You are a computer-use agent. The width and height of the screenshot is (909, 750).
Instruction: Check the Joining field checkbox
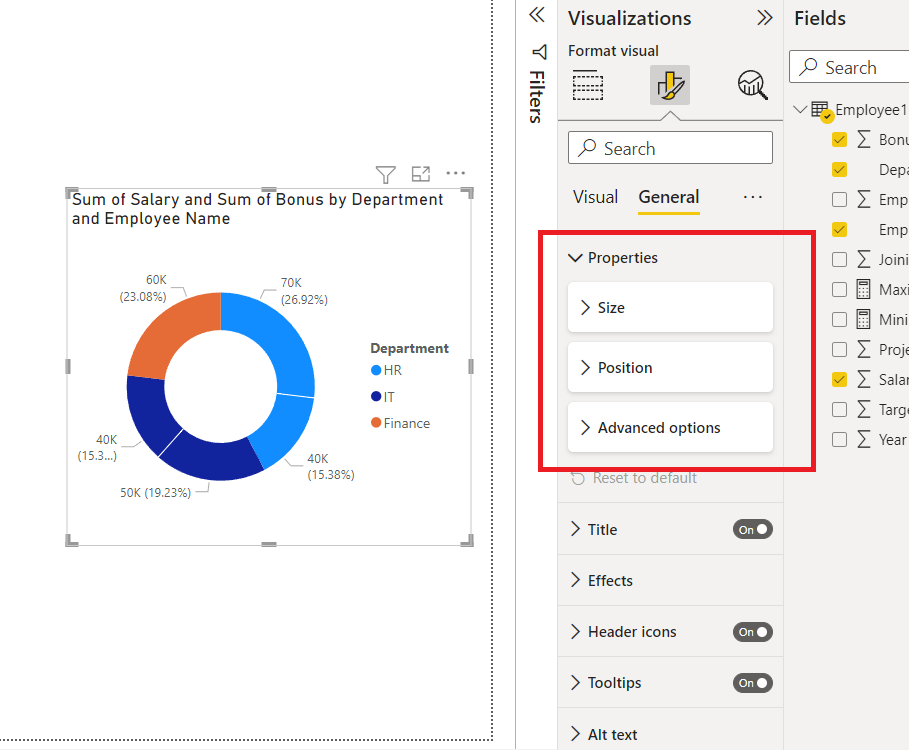tap(839, 259)
